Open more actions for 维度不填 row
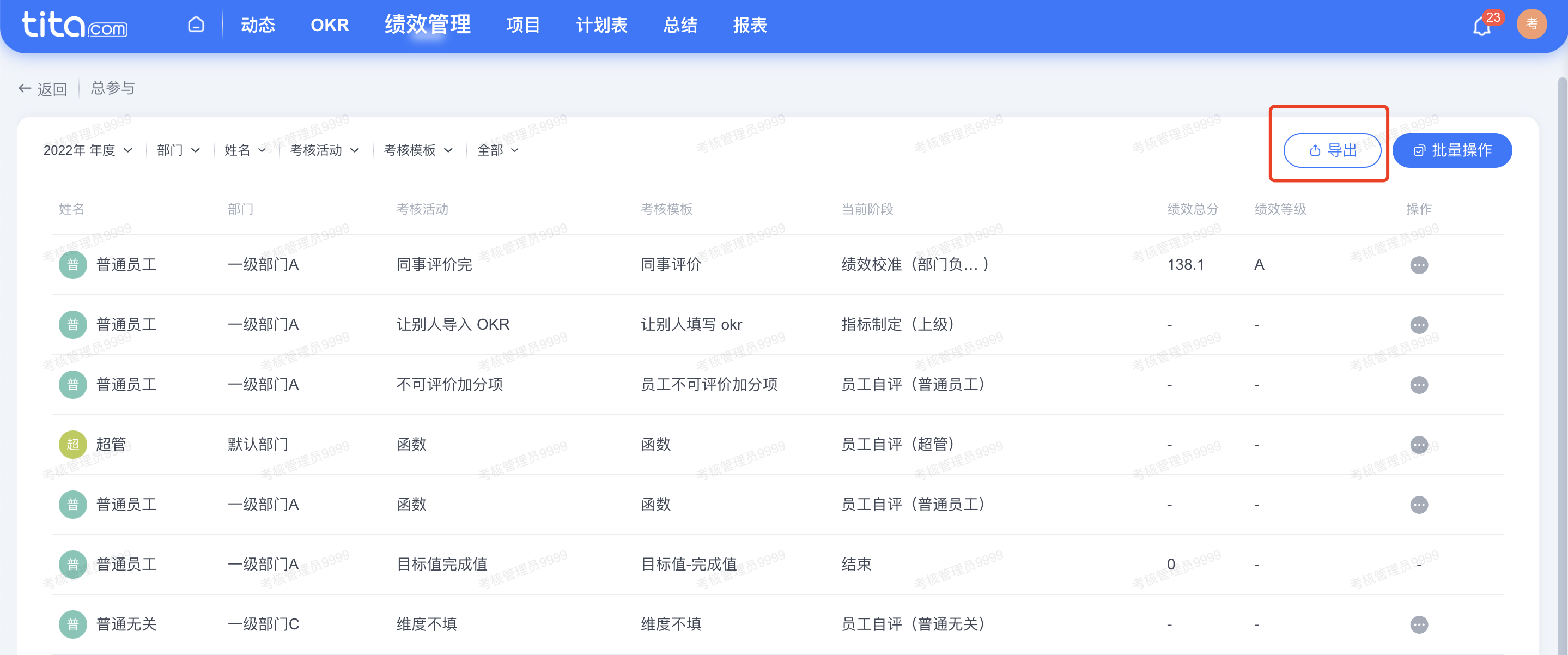 tap(1419, 624)
